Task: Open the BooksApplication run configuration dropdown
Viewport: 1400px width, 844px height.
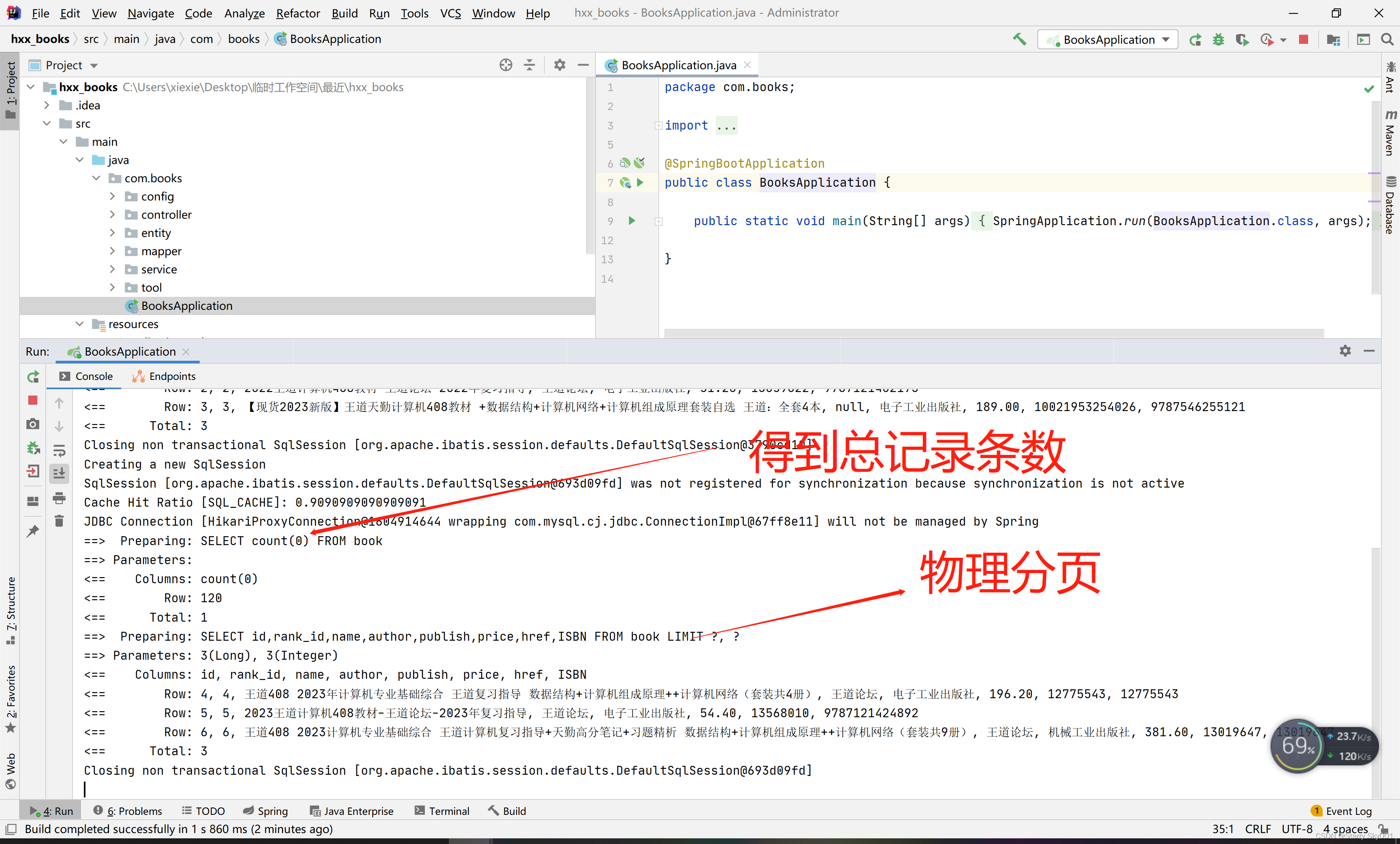Action: pyautogui.click(x=1108, y=39)
